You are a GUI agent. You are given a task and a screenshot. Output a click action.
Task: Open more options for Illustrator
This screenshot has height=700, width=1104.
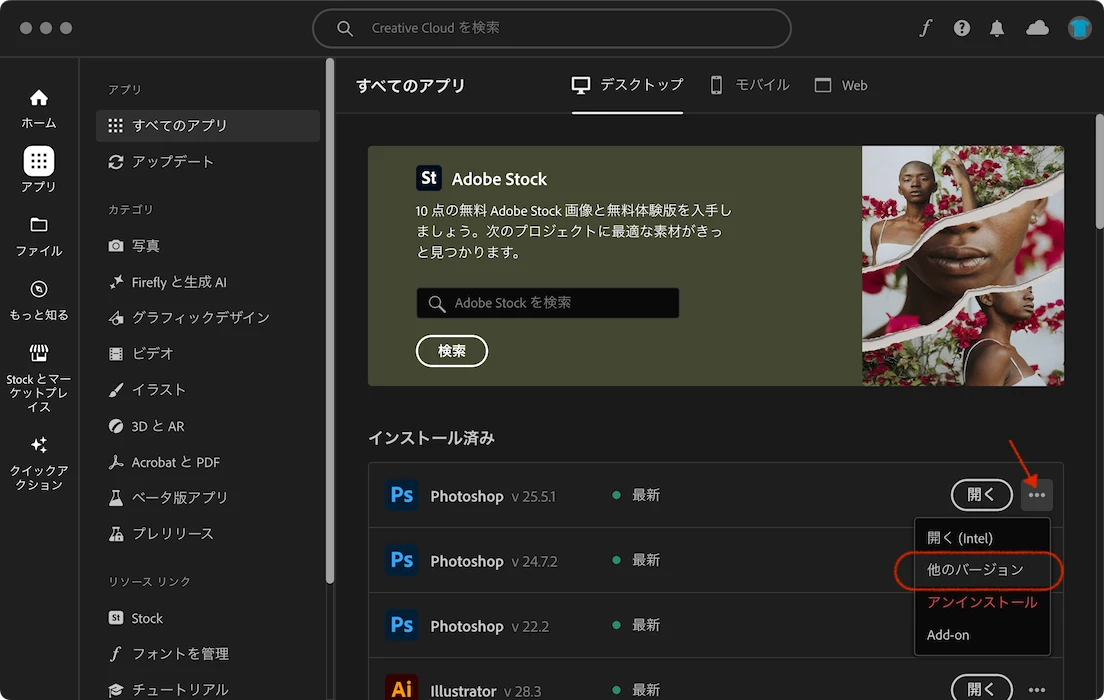click(1036, 689)
